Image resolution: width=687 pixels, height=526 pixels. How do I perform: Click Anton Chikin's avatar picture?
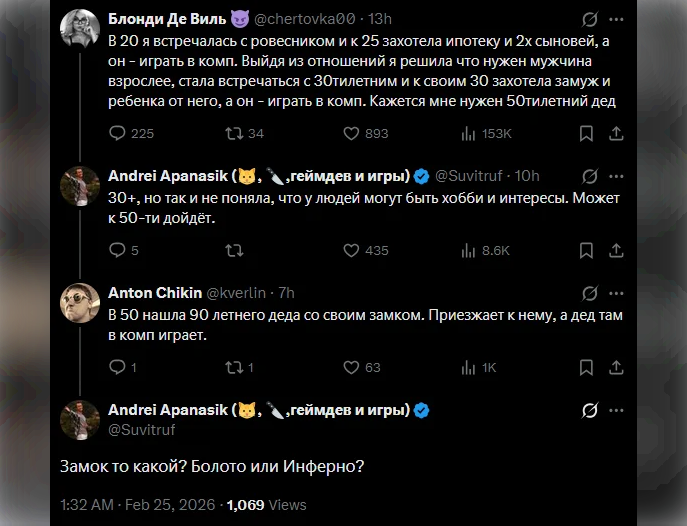point(80,300)
